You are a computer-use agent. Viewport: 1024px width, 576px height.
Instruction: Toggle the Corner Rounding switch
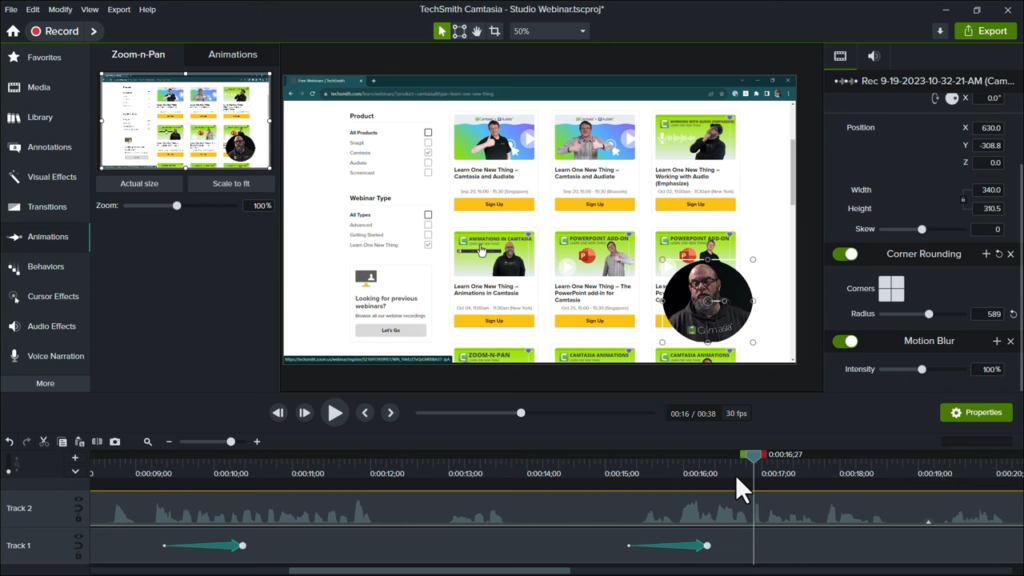point(845,254)
